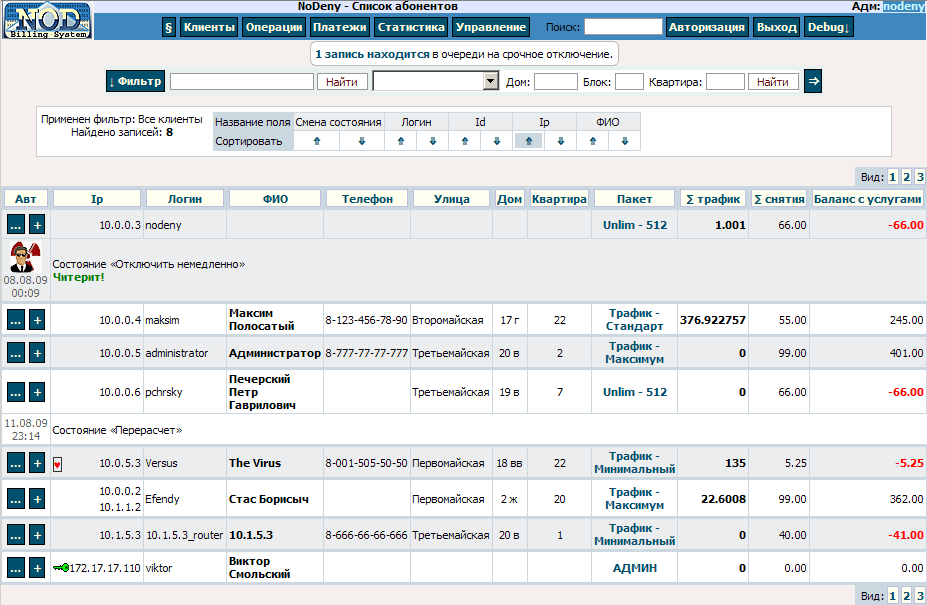This screenshot has height=605, width=927.
Task: Click the '+' button for pchrsky row
Action: (x=37, y=392)
